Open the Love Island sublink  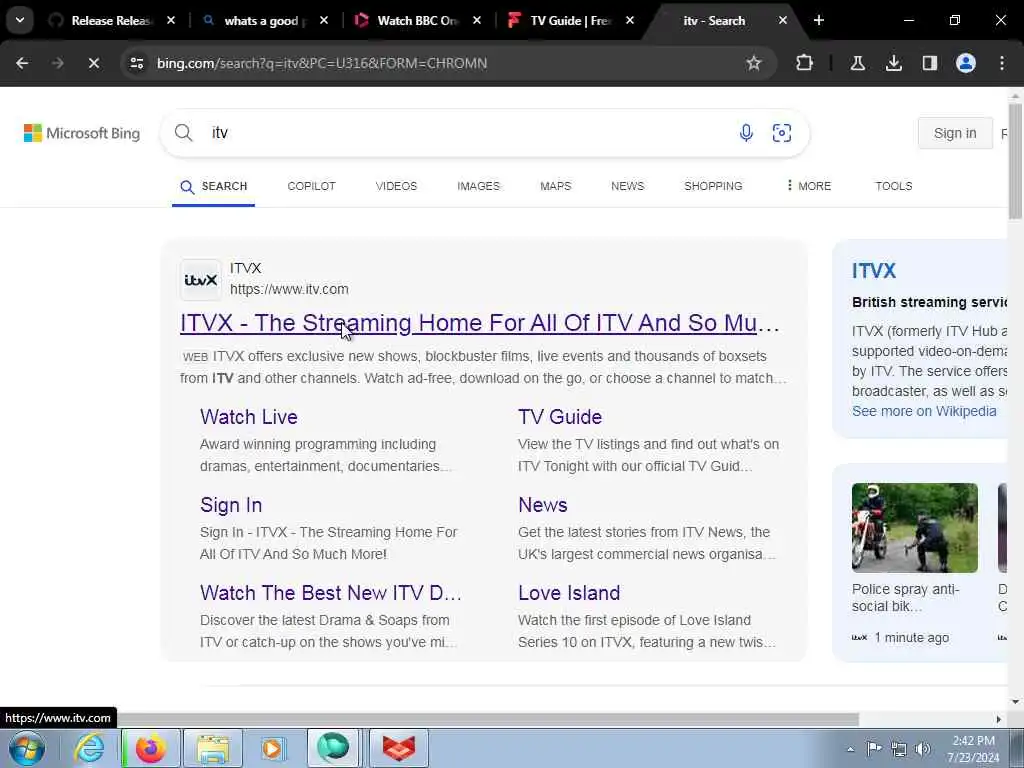(569, 594)
